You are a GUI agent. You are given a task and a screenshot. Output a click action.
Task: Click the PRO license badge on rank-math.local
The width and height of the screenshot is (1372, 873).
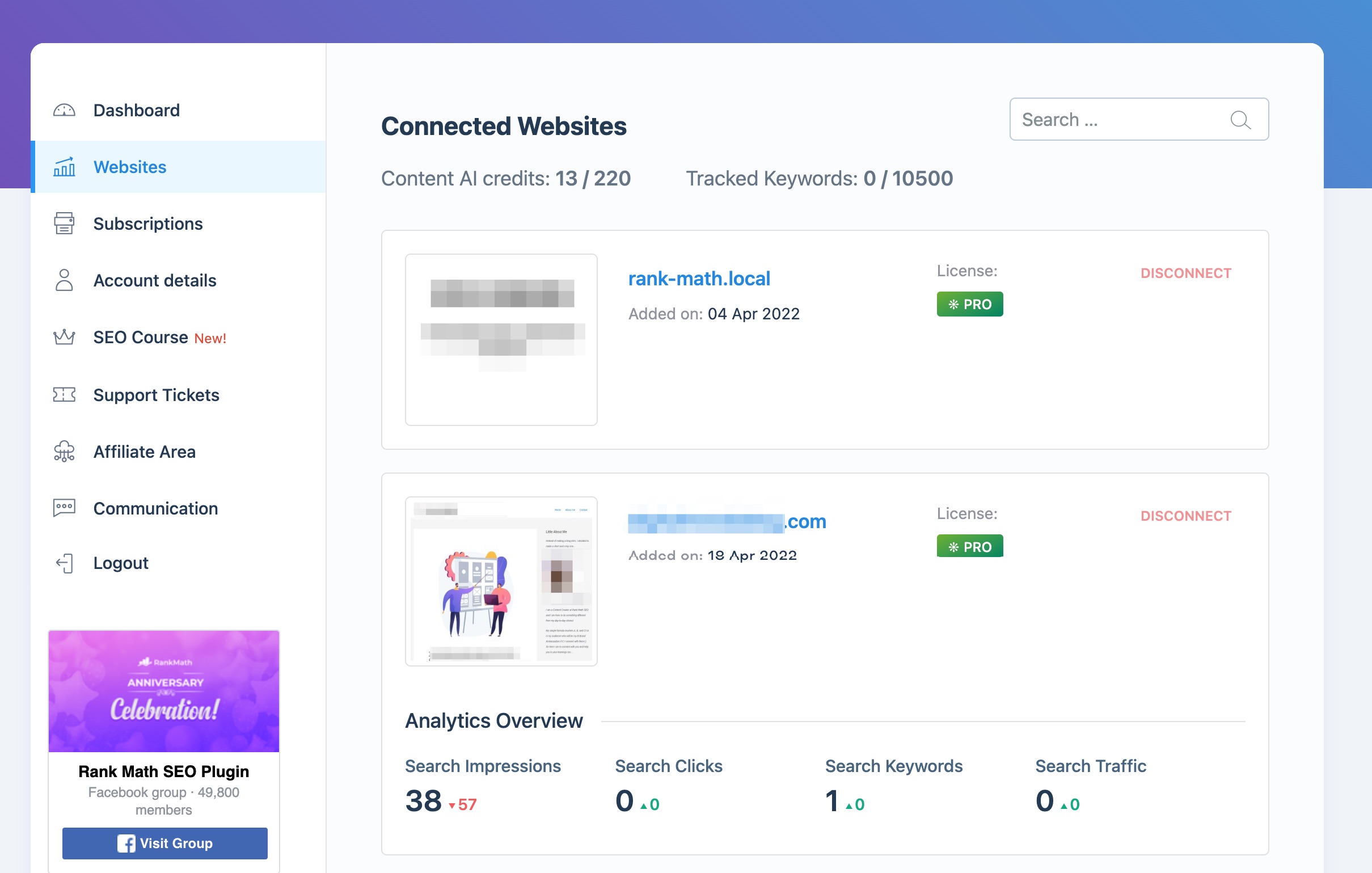click(x=969, y=304)
